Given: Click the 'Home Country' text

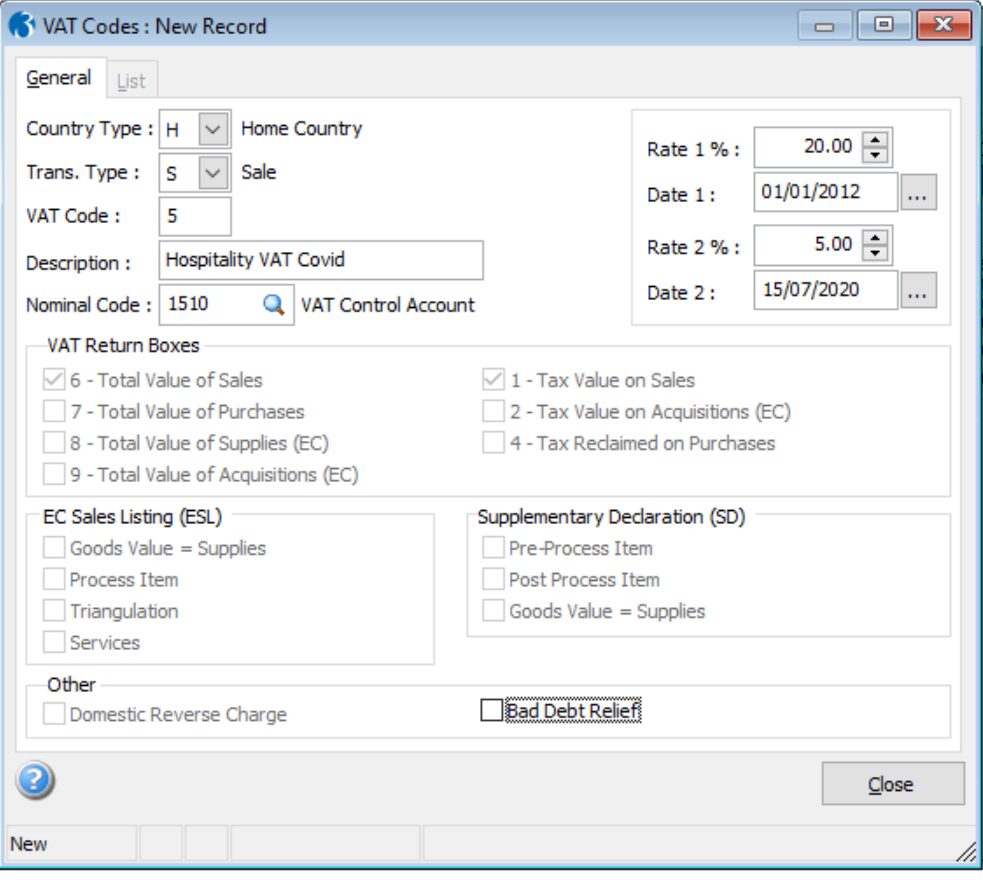Looking at the screenshot, I should [302, 128].
